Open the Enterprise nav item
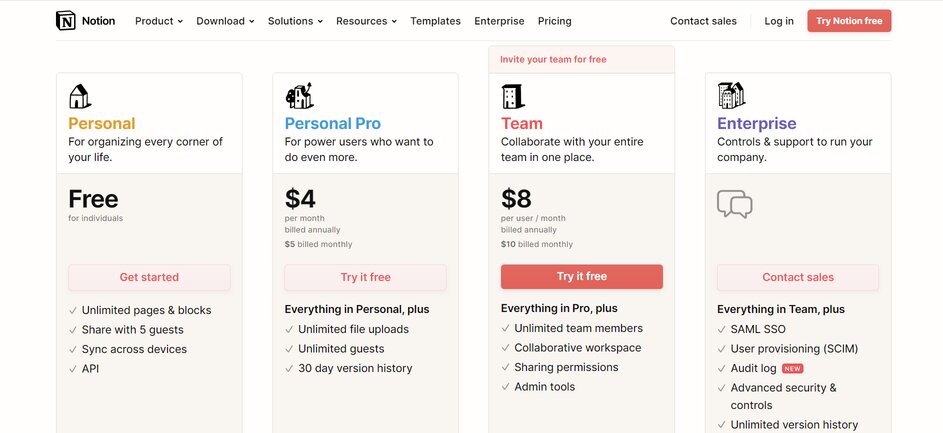The height and width of the screenshot is (433, 943). tap(499, 21)
